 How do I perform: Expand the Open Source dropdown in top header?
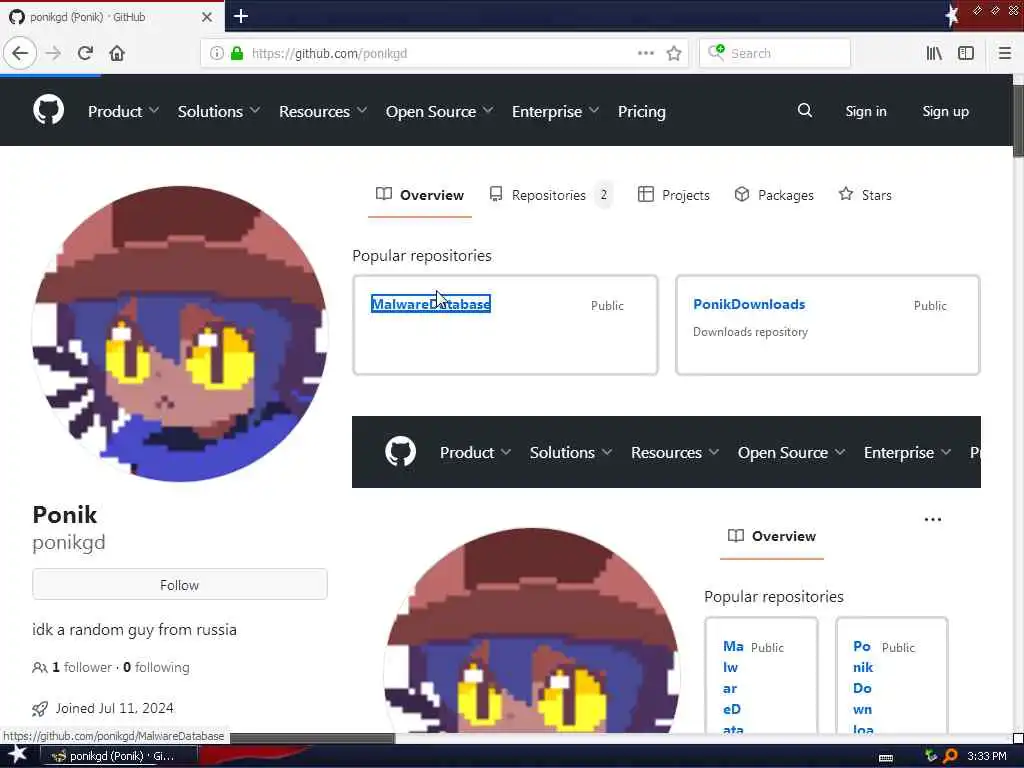(x=440, y=111)
